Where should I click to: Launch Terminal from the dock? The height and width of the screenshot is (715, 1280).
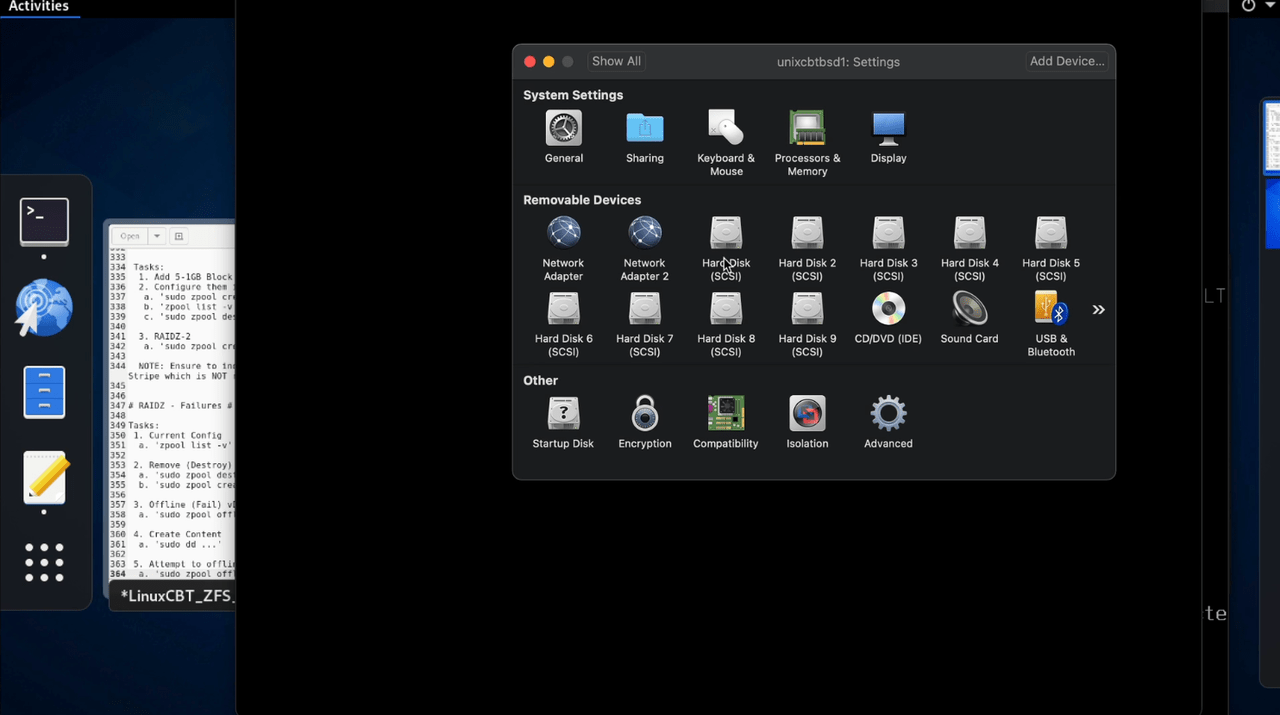coord(45,221)
